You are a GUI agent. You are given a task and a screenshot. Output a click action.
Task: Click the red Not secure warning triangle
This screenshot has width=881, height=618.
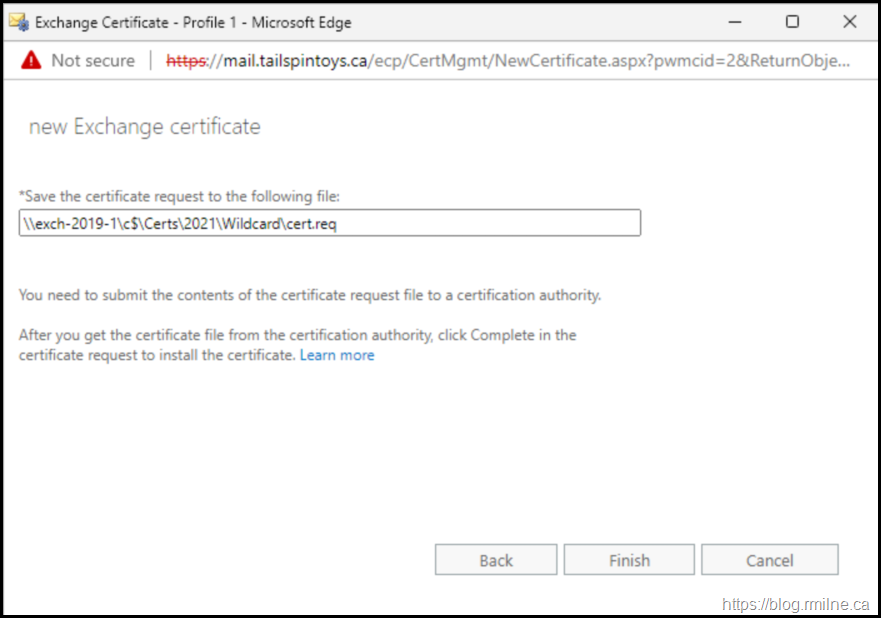tap(30, 61)
